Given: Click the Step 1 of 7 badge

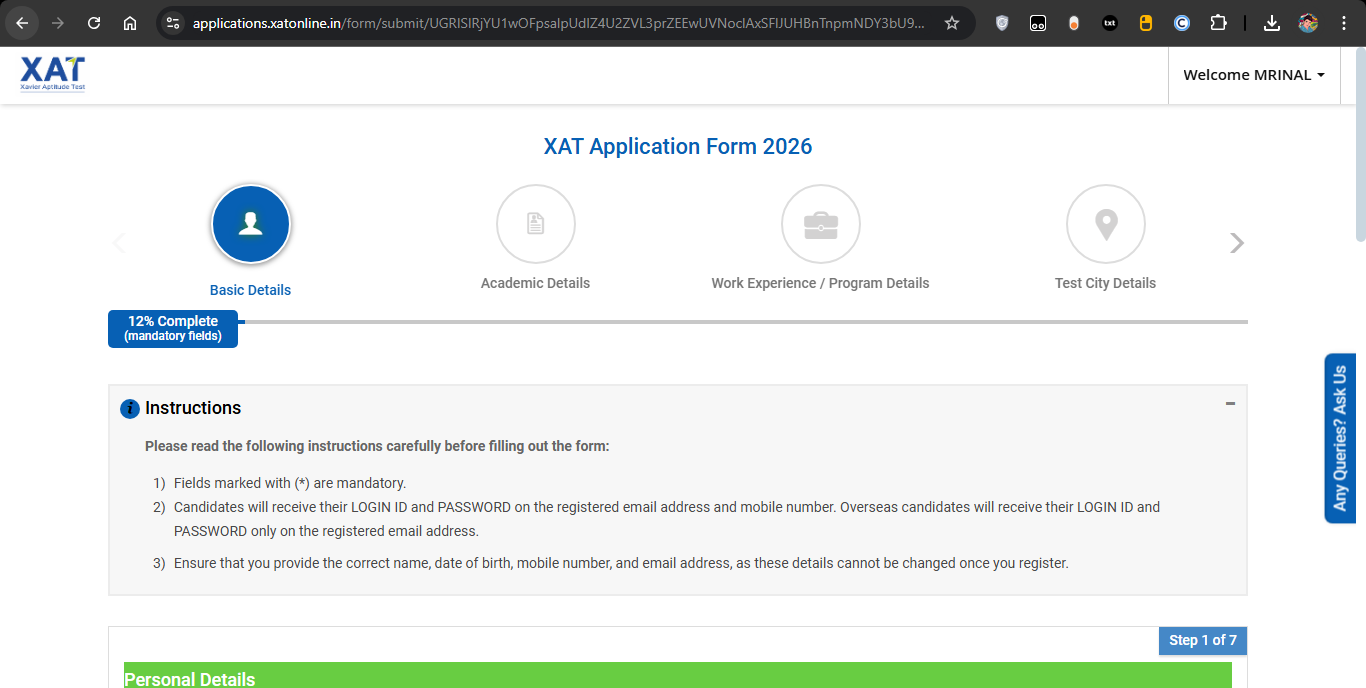Looking at the screenshot, I should pos(1203,640).
